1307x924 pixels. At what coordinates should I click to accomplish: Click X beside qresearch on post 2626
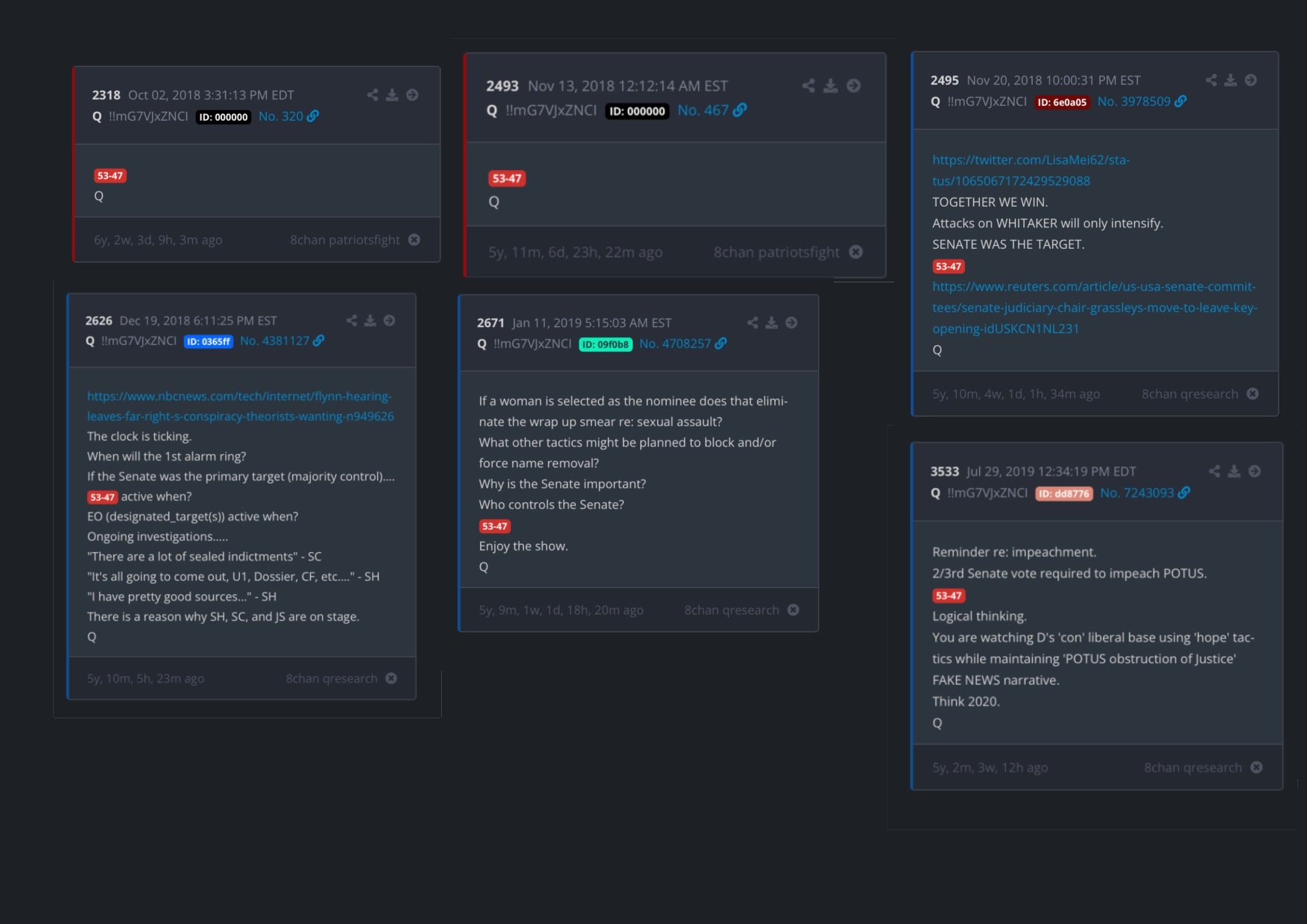391,678
